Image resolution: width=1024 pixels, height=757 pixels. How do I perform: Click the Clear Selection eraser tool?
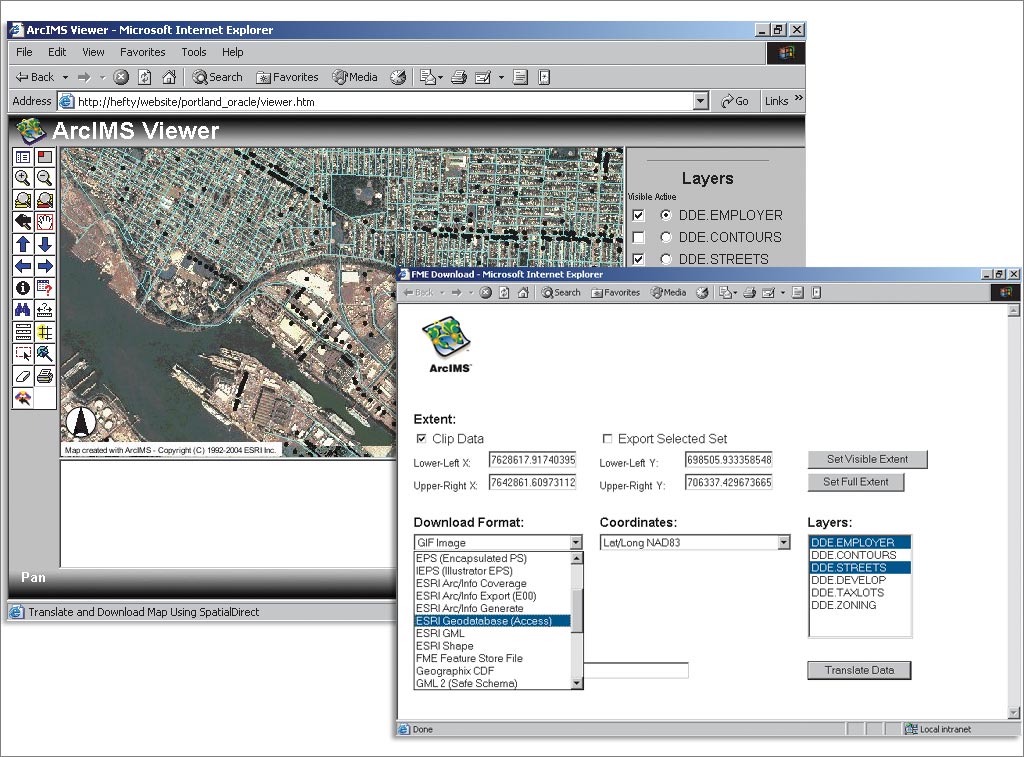(x=23, y=376)
